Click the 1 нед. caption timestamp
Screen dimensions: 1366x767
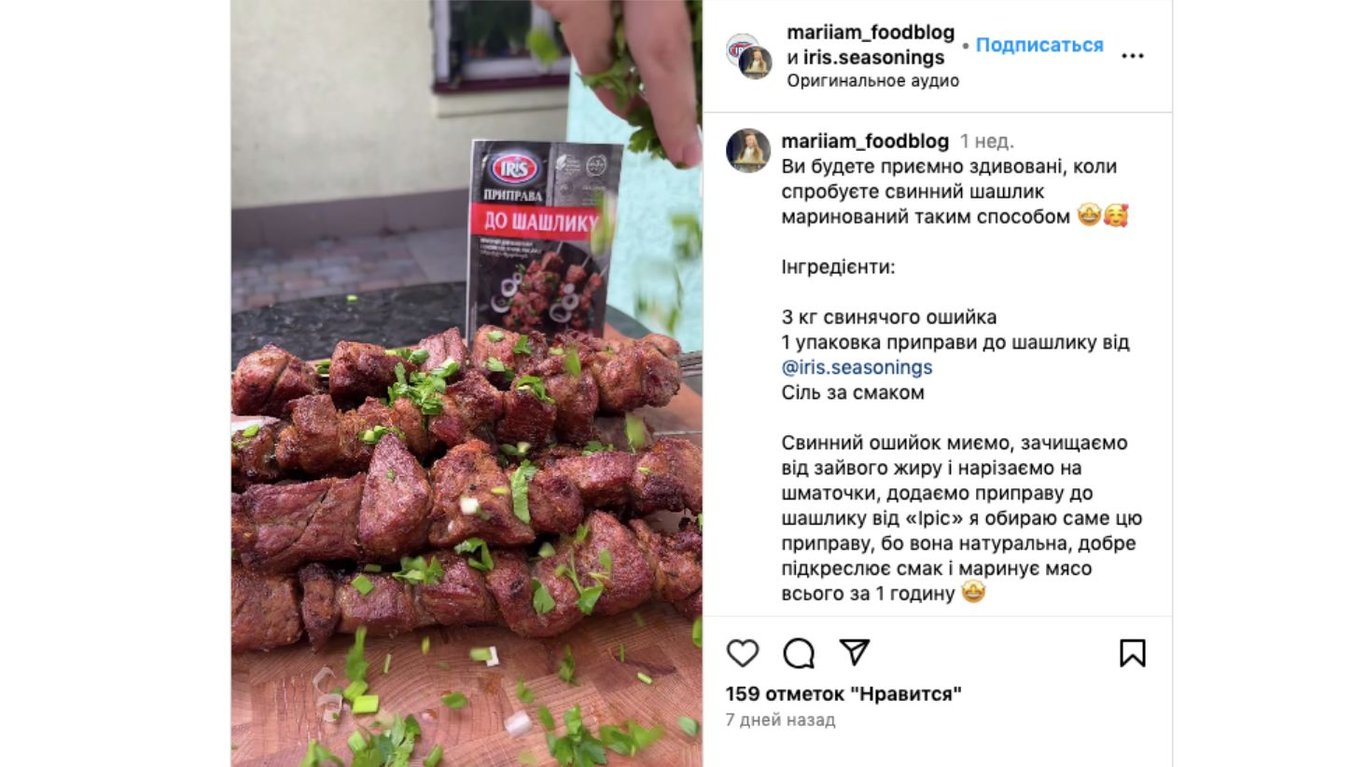coord(987,141)
